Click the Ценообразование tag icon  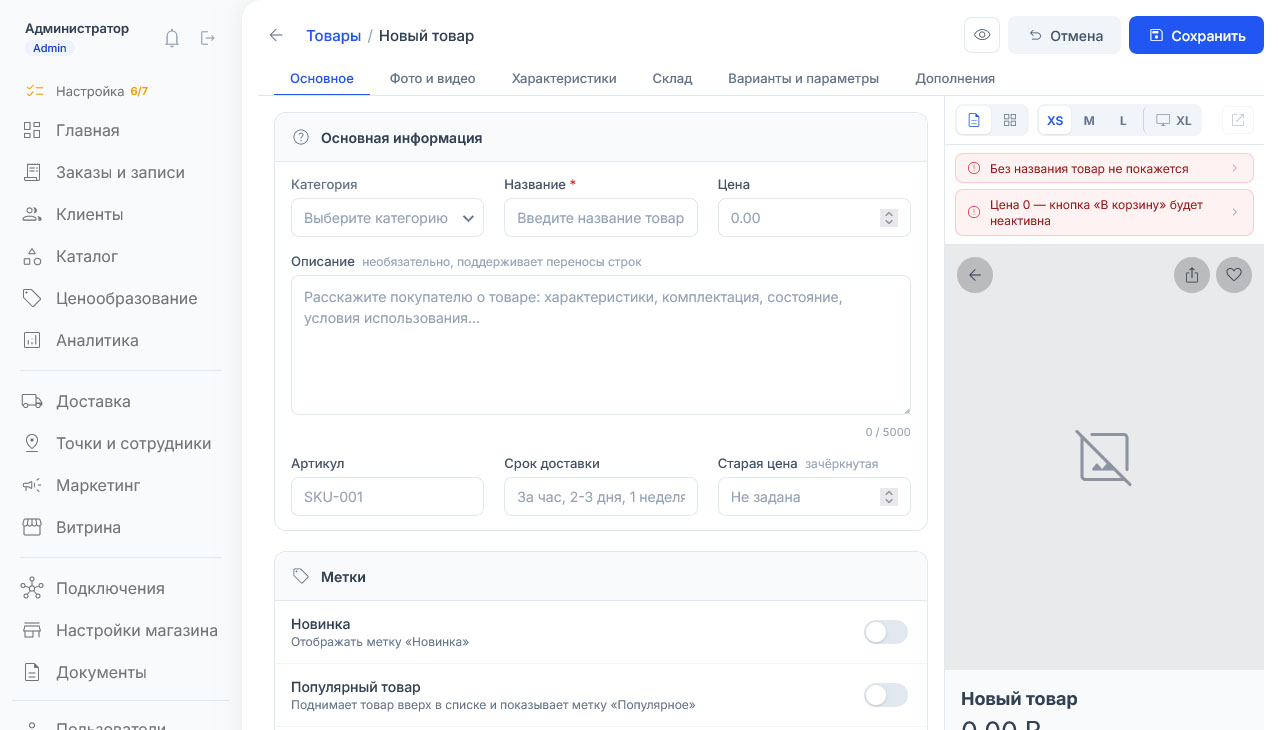32,298
